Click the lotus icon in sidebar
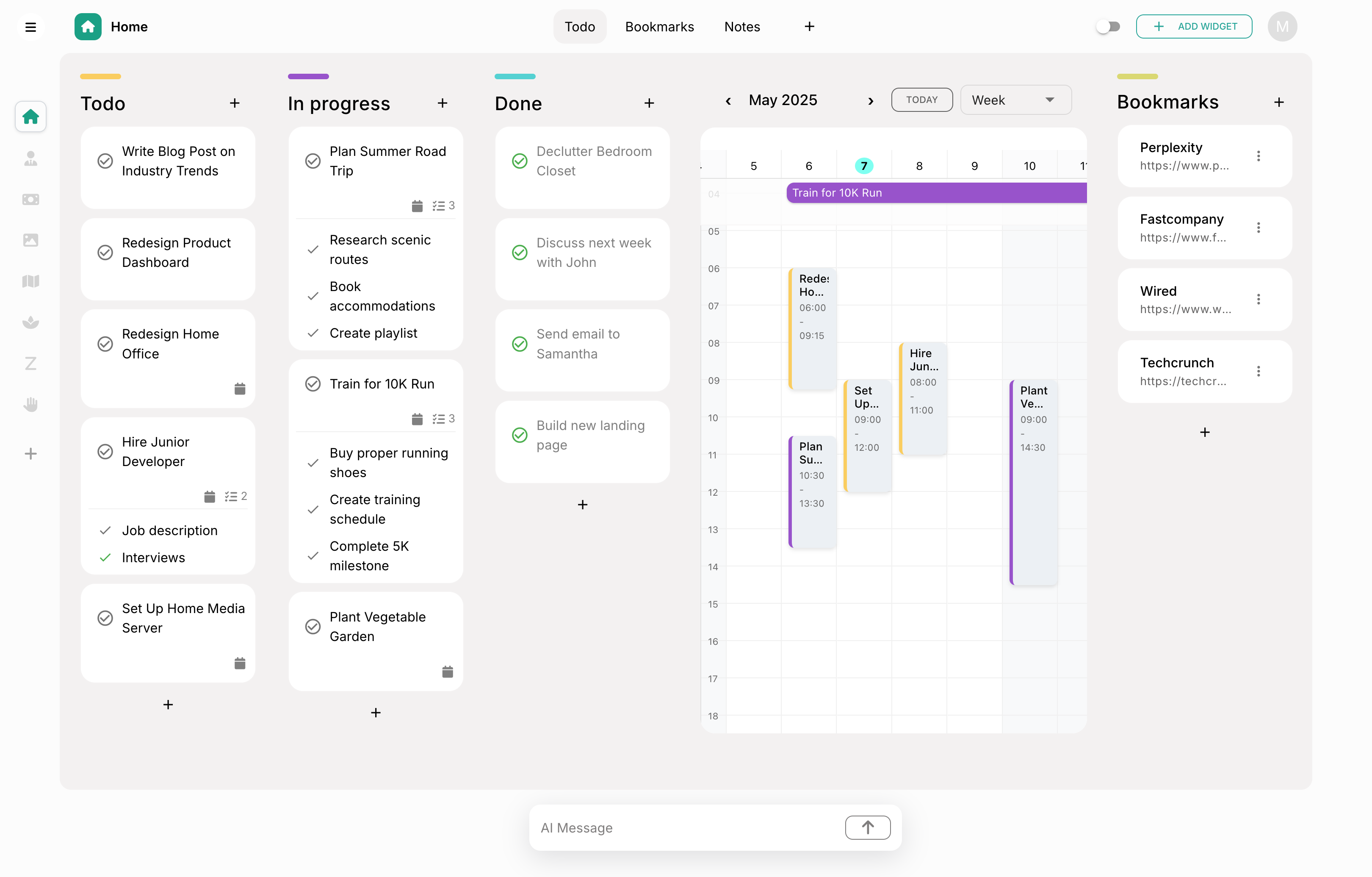Image resolution: width=1372 pixels, height=877 pixels. point(31,322)
